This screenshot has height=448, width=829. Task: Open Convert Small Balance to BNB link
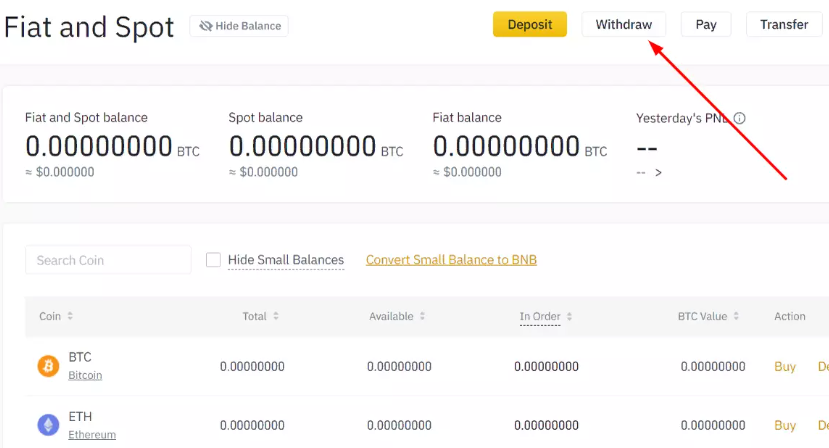click(451, 260)
